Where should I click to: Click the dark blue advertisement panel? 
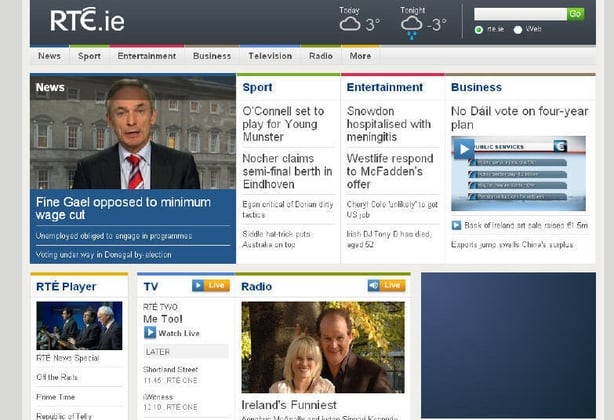pyautogui.click(x=508, y=346)
